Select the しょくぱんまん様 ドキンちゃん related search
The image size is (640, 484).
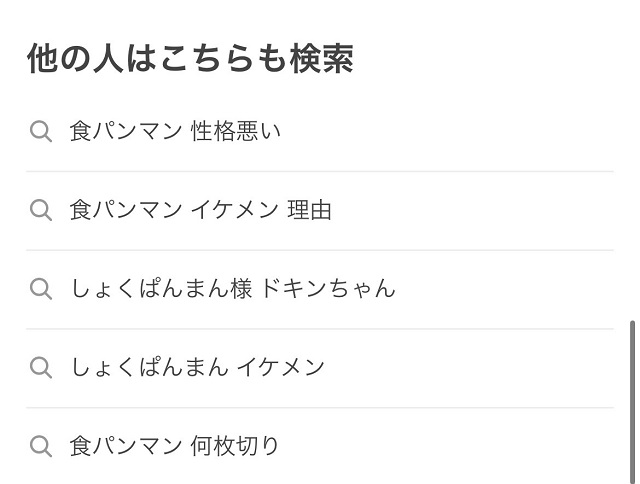[x=232, y=289]
